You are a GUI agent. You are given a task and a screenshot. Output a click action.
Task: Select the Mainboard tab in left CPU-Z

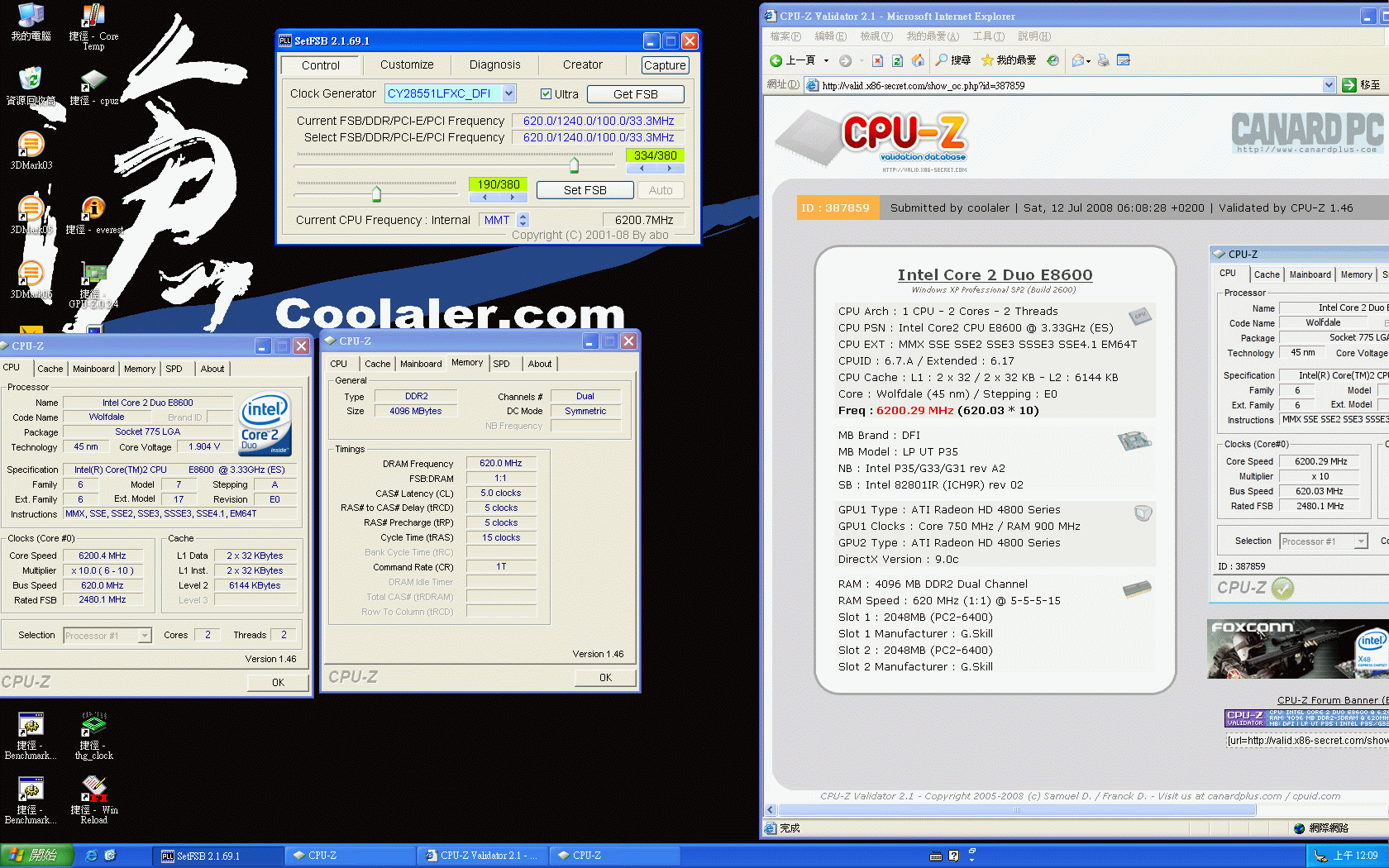click(x=93, y=369)
